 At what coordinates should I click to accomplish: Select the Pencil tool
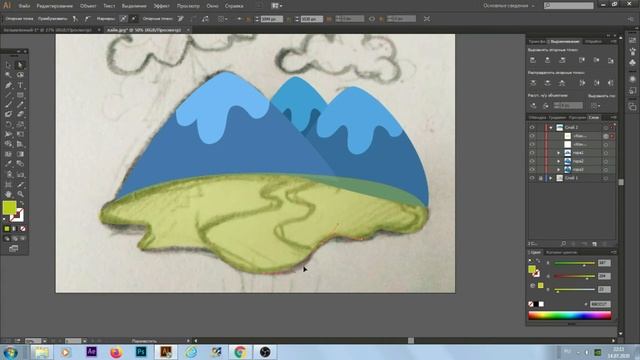(x=20, y=105)
